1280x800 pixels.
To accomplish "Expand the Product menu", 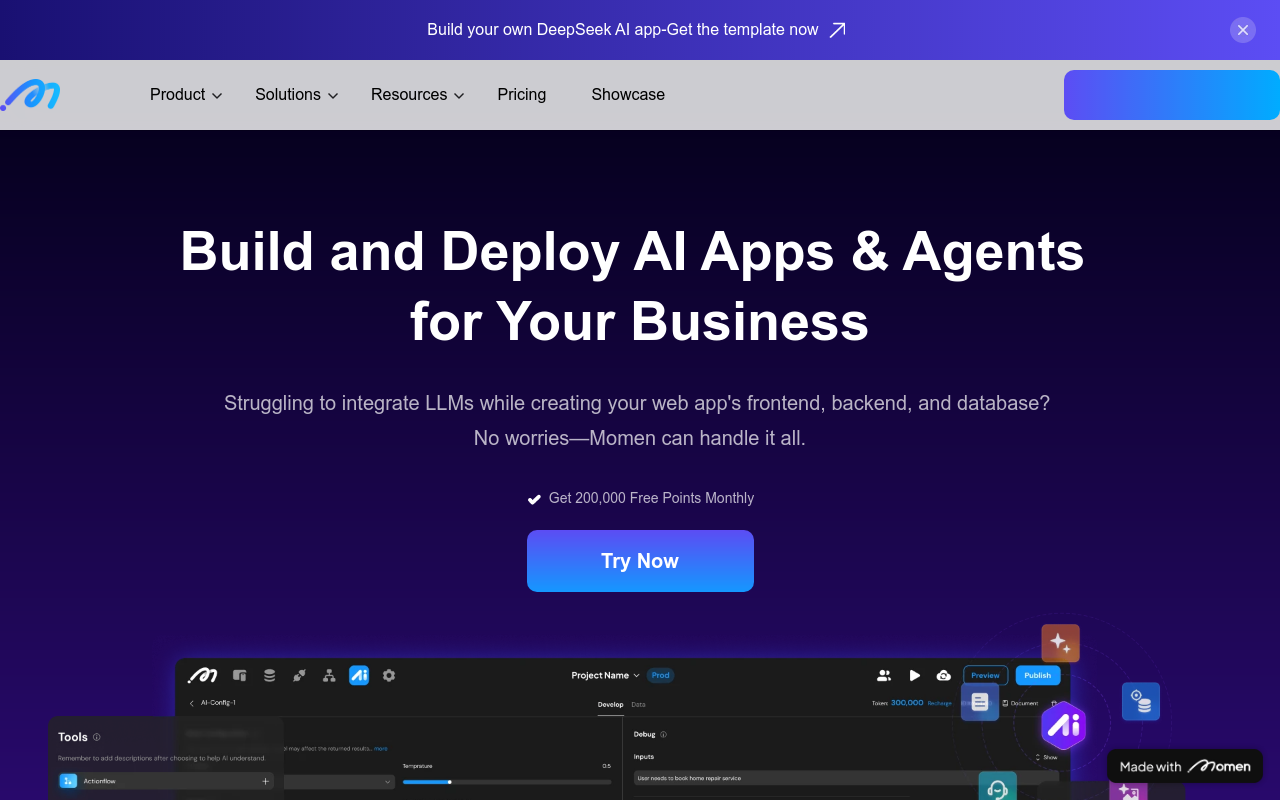I will pos(186,95).
